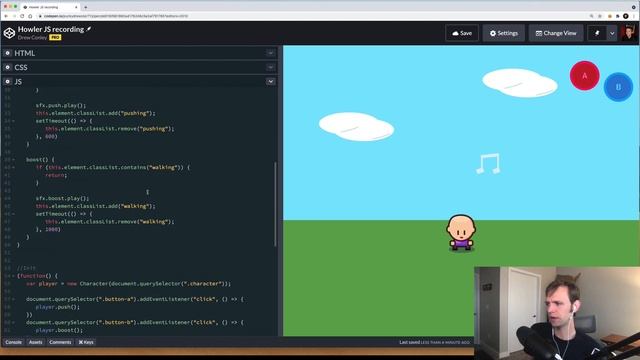Click Change View button

[556, 33]
